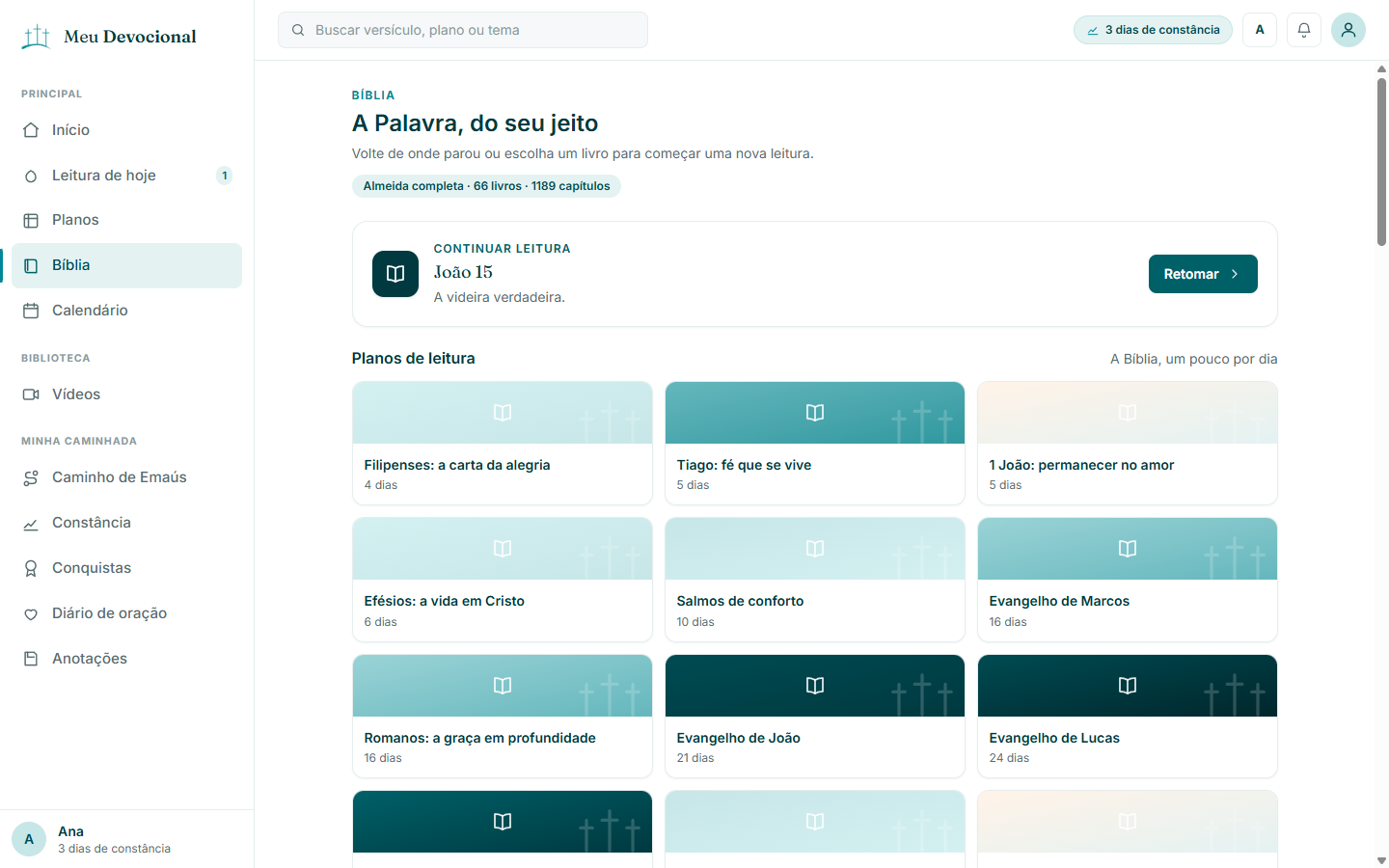
Task: Click the Meu Devocional crosses logo
Action: [x=37, y=37]
